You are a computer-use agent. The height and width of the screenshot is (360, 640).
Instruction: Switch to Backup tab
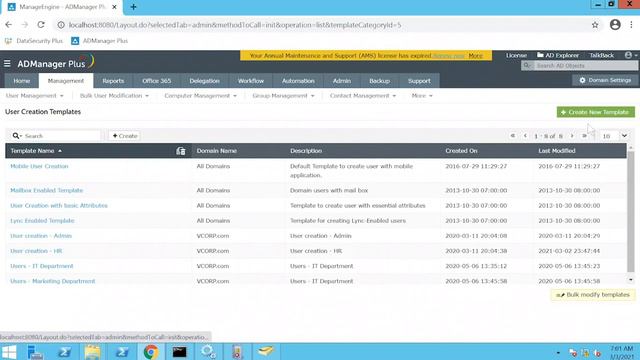(x=379, y=81)
